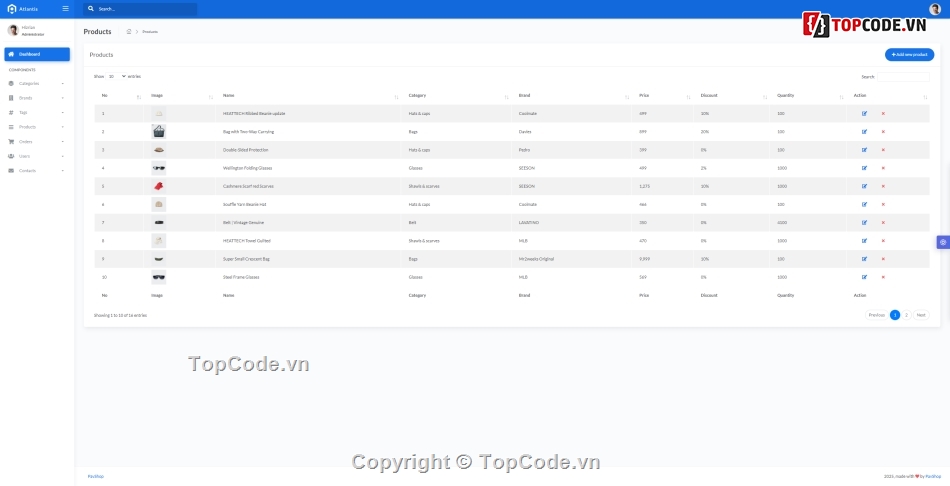Open the Dashboard sidebar item

37,55
